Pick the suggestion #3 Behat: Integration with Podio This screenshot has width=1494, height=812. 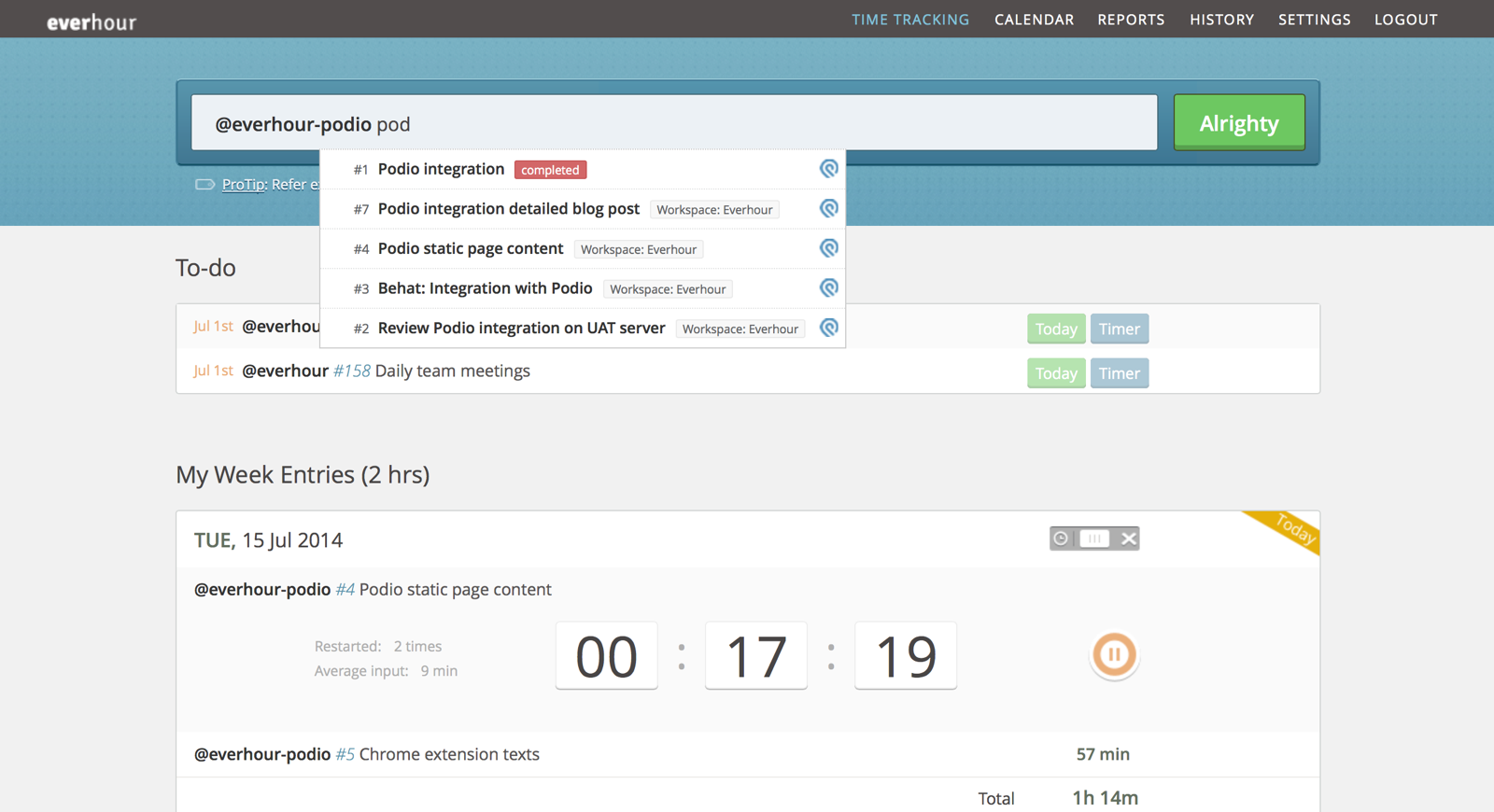tap(583, 288)
